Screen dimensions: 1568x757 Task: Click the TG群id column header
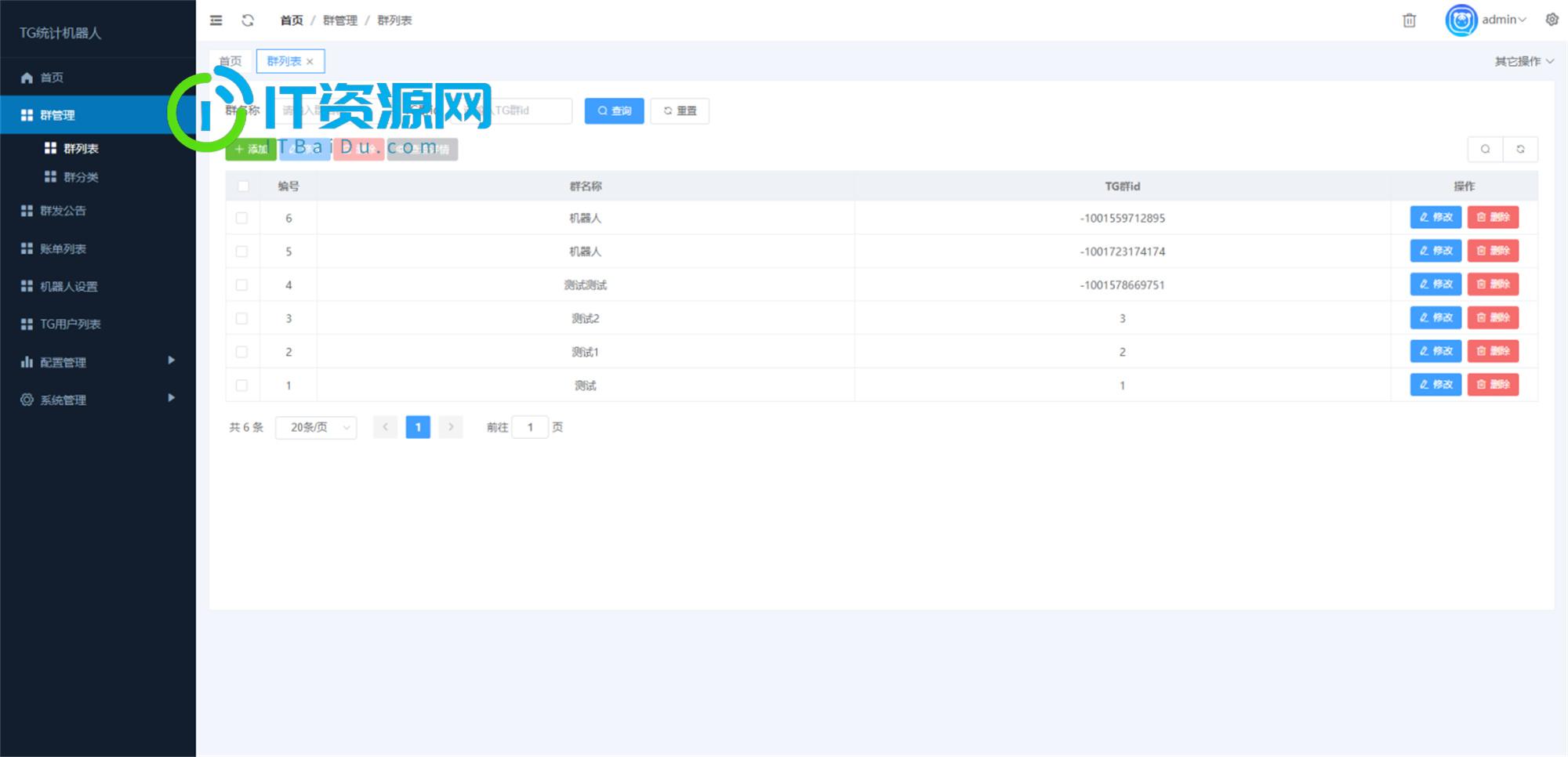click(x=1122, y=187)
